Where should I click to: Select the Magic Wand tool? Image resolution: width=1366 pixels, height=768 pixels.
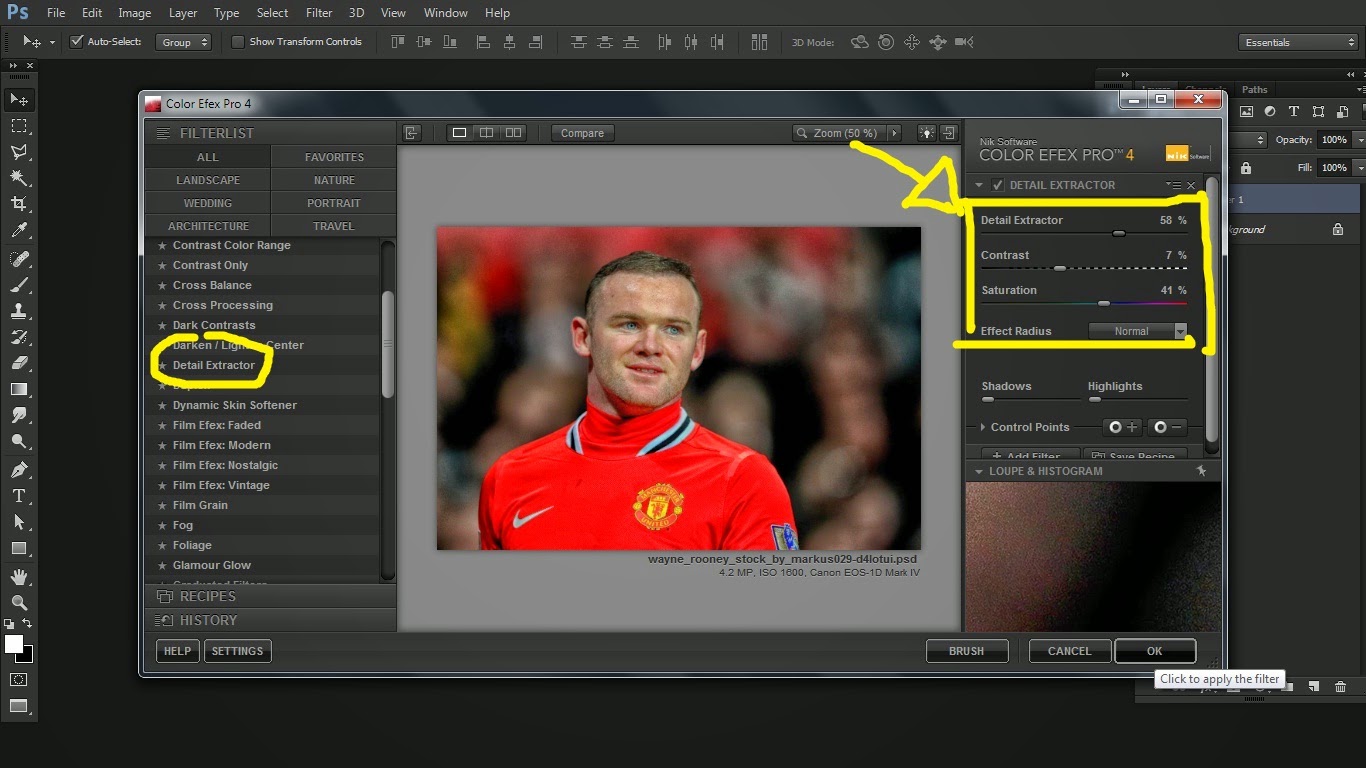(19, 178)
